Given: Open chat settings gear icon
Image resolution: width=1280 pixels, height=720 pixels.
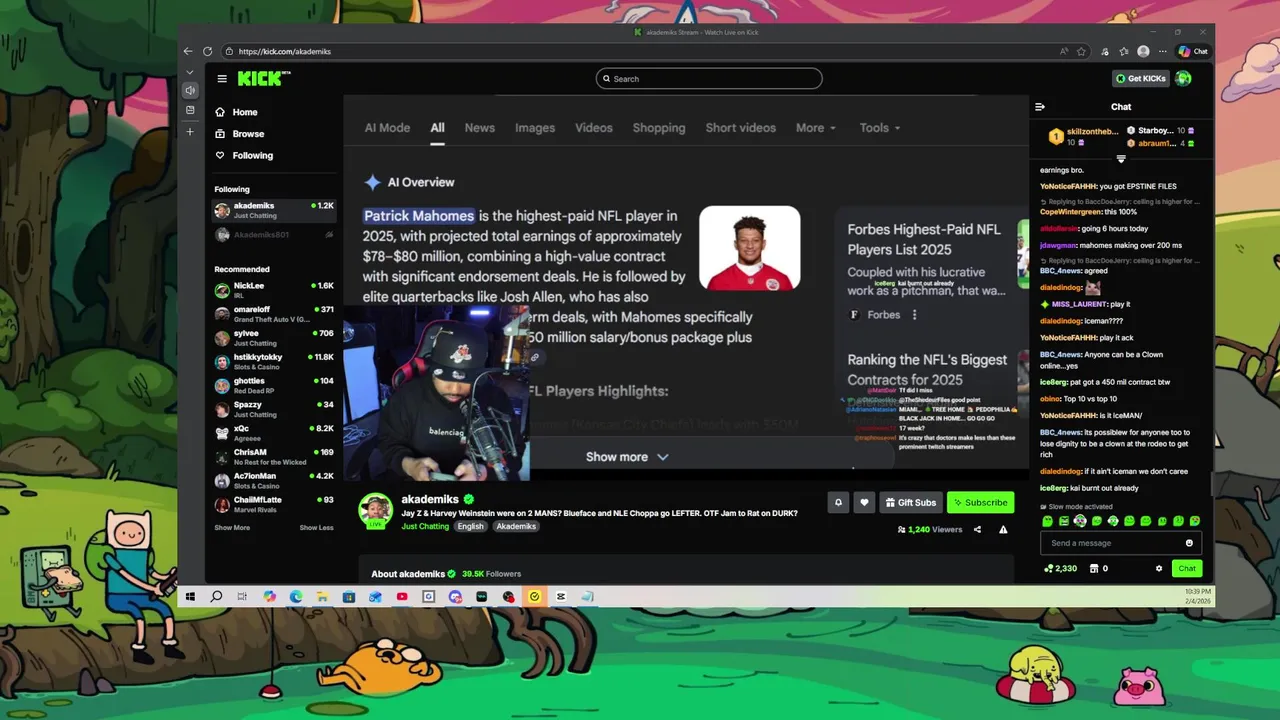Looking at the screenshot, I should click(1159, 568).
